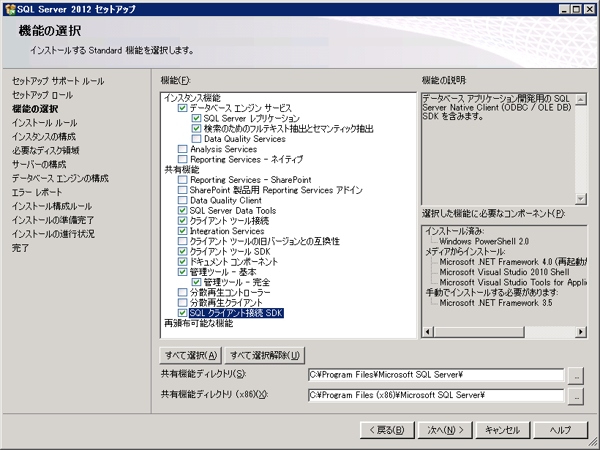Click Microsoft .NET Framework 4.0 entry
Image resolution: width=600 pixels, height=450 pixels.
coord(513,262)
